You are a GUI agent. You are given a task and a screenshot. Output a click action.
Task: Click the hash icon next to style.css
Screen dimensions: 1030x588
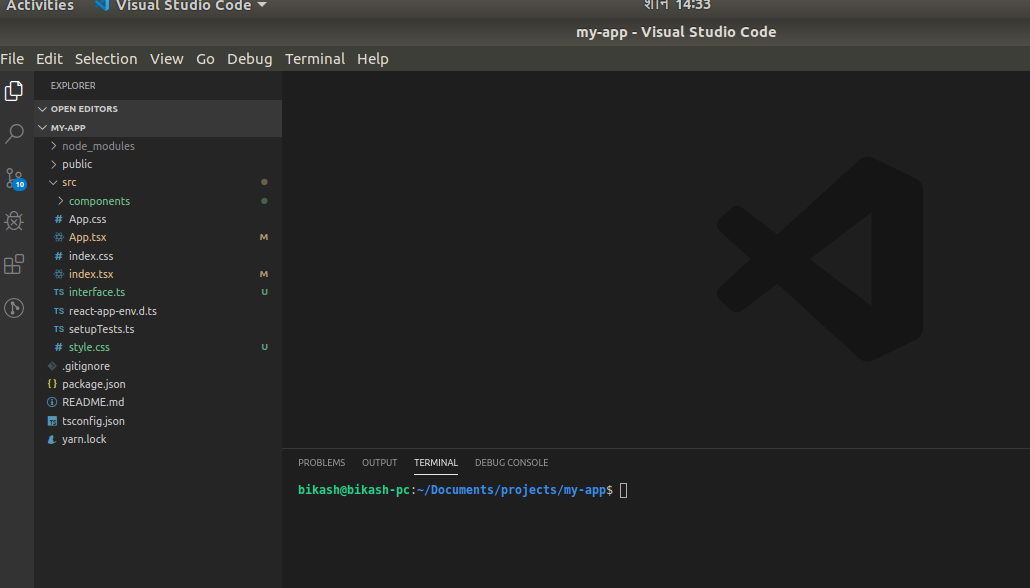pos(58,347)
